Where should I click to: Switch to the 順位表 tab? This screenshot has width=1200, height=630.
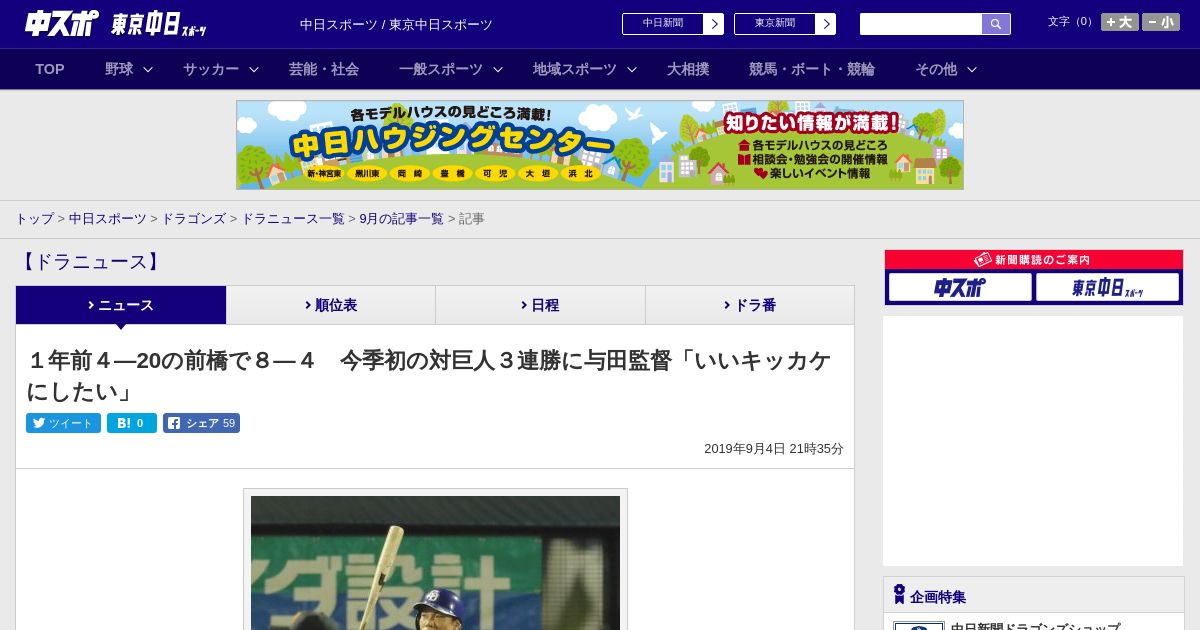[331, 305]
